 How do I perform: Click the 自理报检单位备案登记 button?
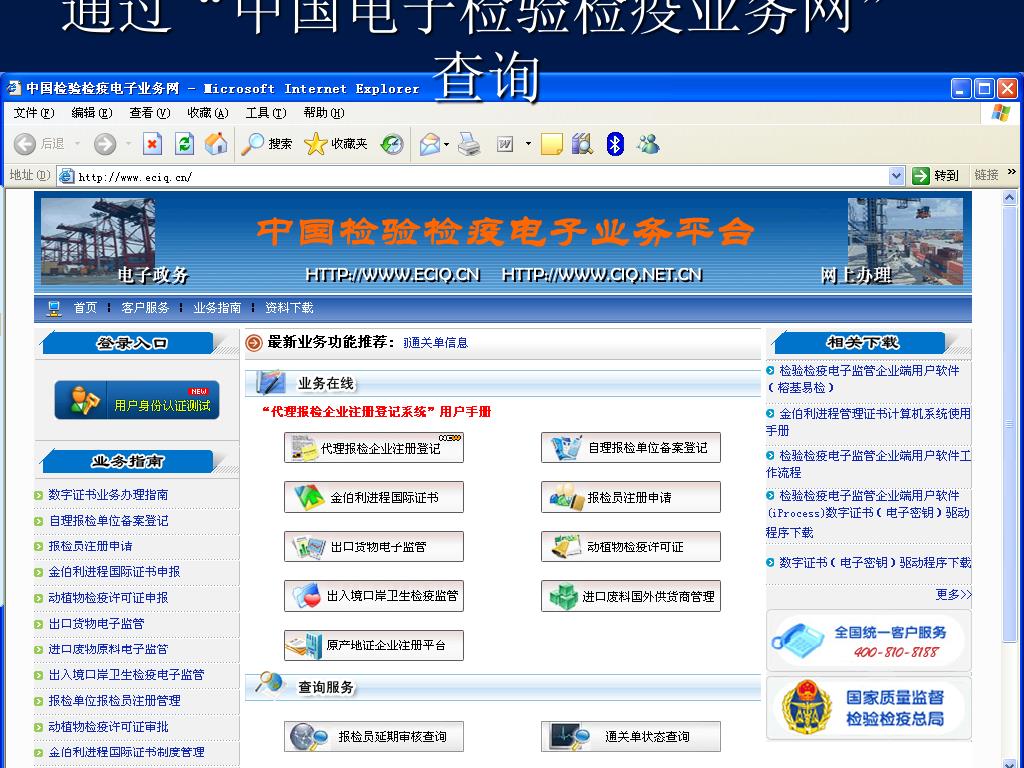click(x=631, y=448)
